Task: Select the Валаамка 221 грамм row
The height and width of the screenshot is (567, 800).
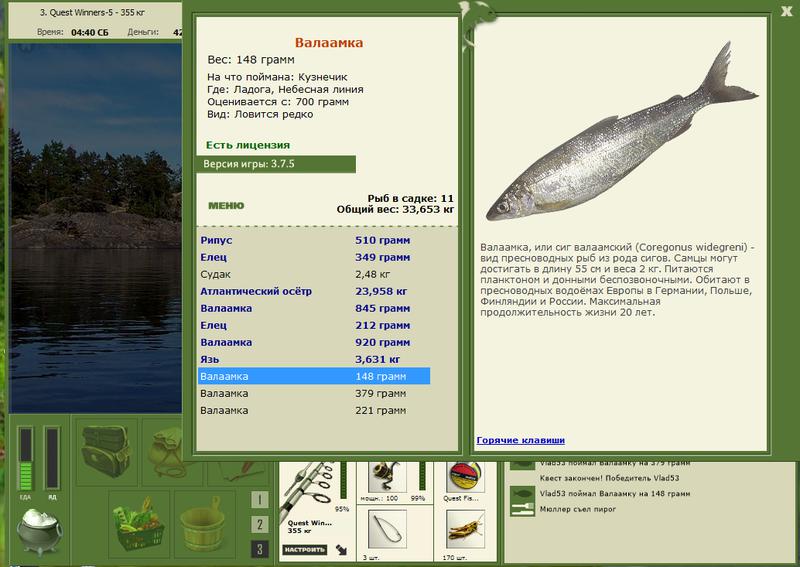Action: [314, 410]
